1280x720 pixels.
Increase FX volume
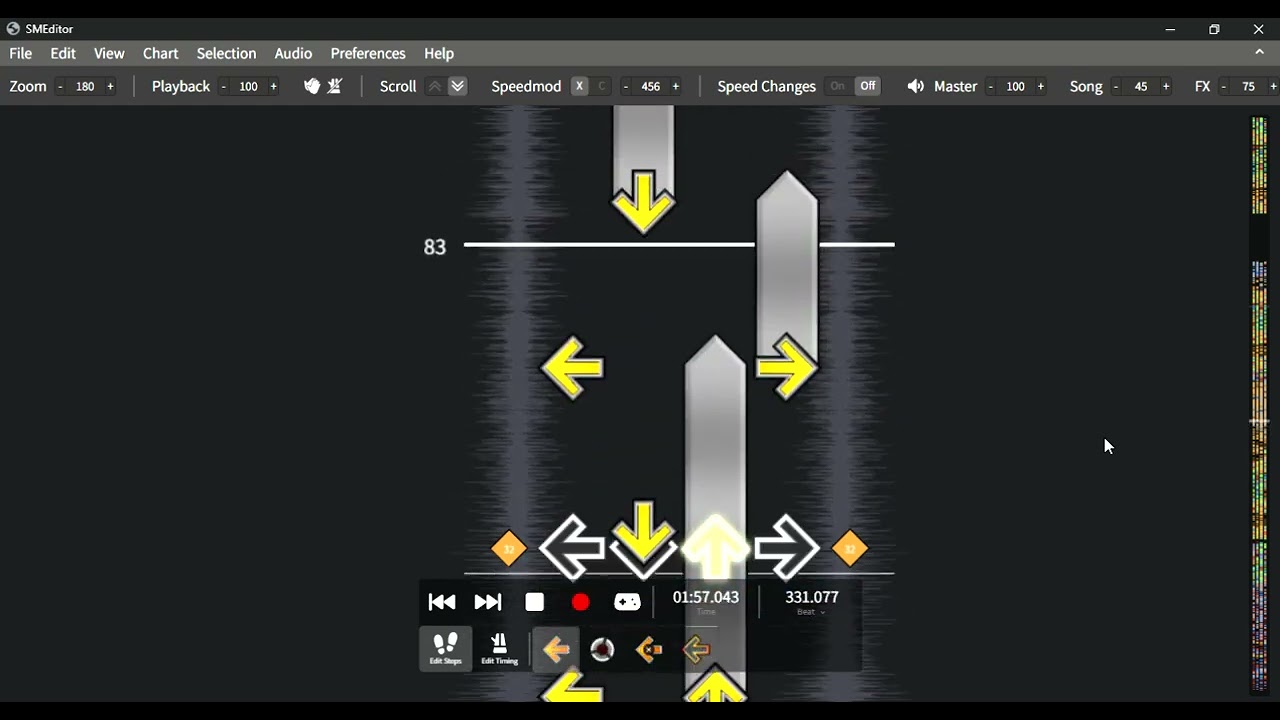[x=1273, y=86]
